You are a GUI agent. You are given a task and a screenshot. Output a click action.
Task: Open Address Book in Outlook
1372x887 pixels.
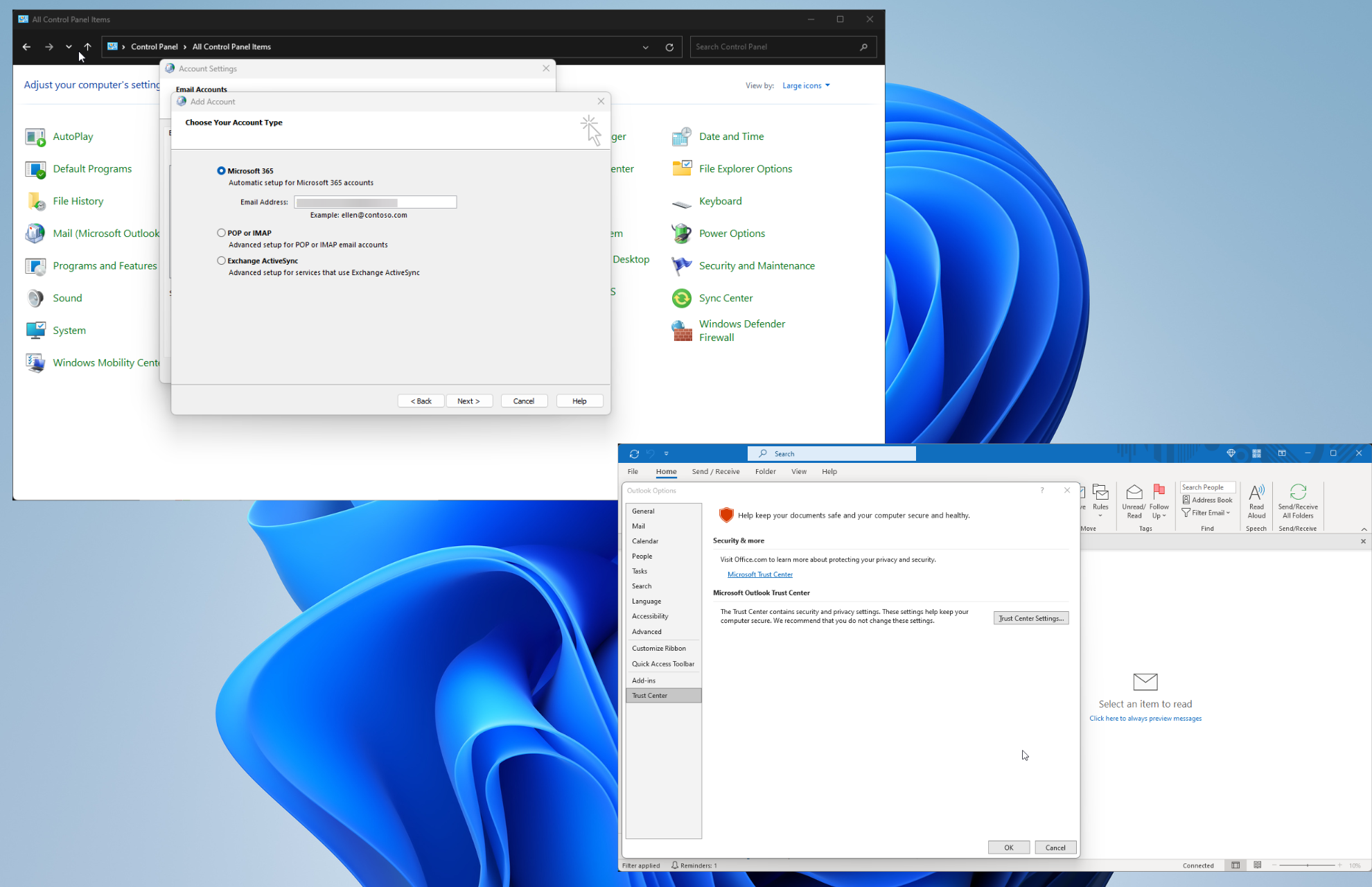click(1208, 500)
